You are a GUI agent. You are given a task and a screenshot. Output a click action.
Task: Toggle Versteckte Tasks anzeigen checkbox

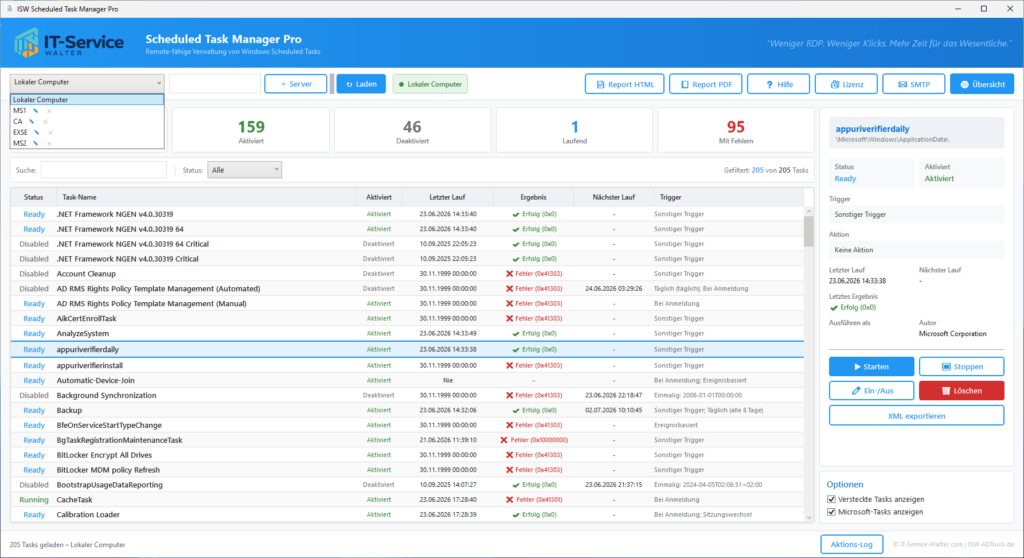pos(831,499)
